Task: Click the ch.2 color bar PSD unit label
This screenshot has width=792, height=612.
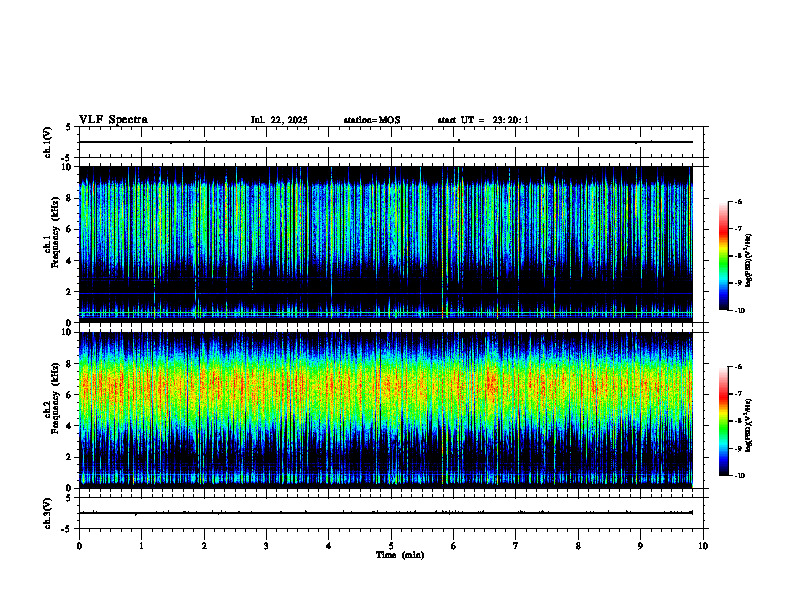Action: pyautogui.click(x=749, y=425)
